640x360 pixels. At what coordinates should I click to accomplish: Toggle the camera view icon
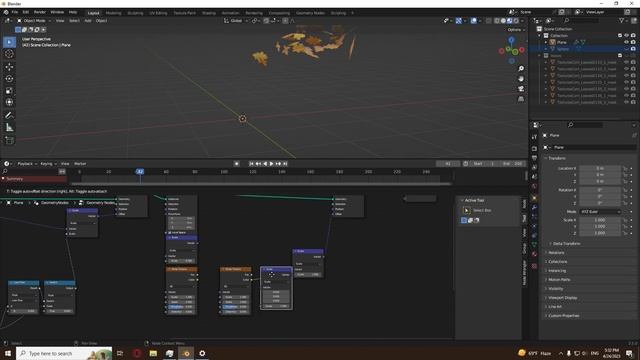coord(521,89)
